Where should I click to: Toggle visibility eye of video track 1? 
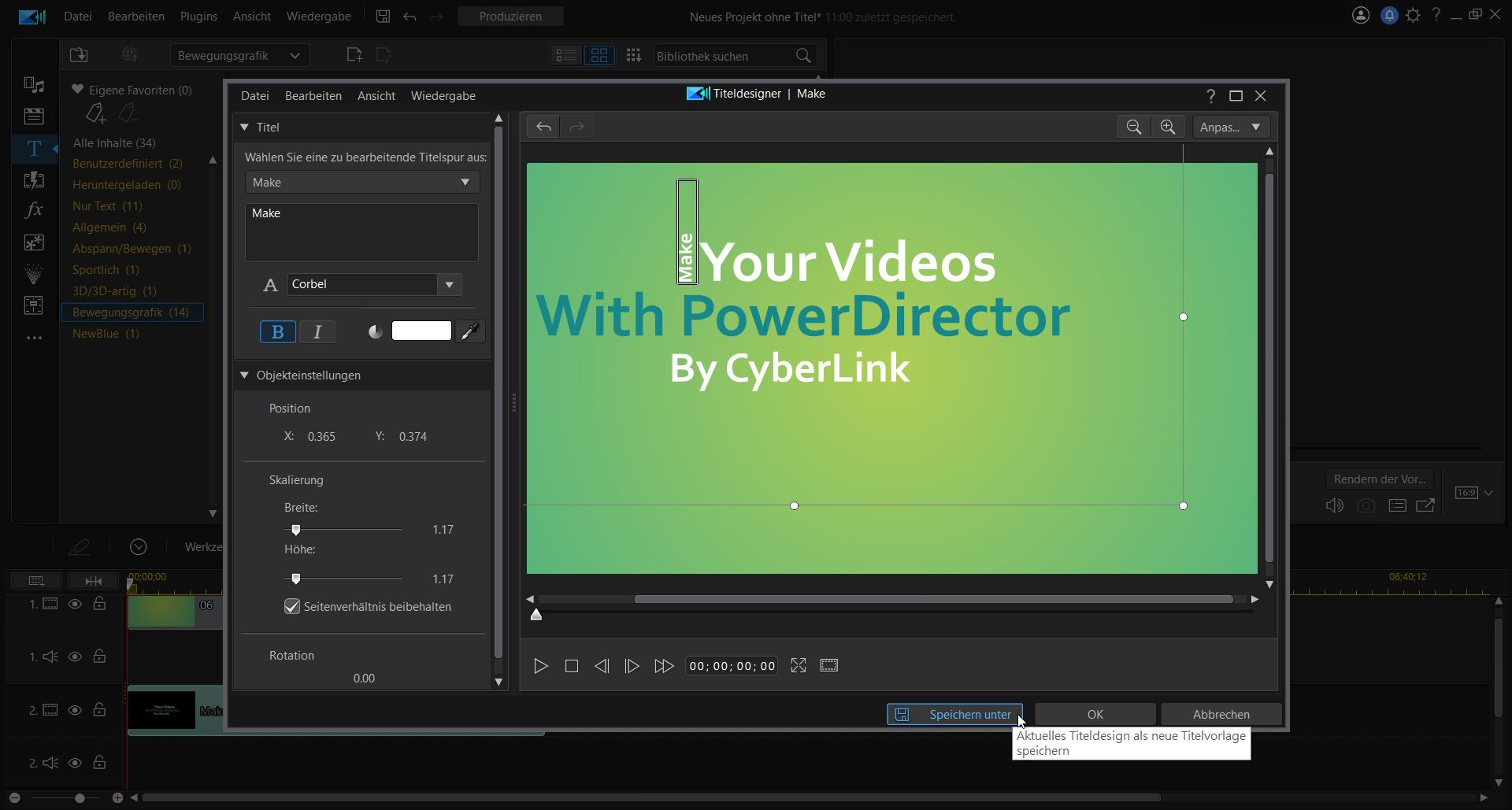point(75,604)
